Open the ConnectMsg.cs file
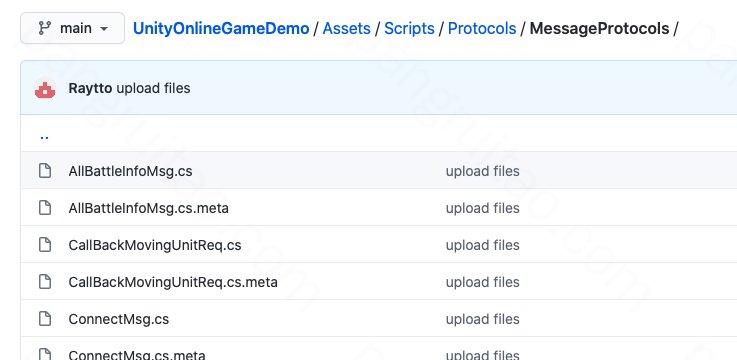 [118, 319]
